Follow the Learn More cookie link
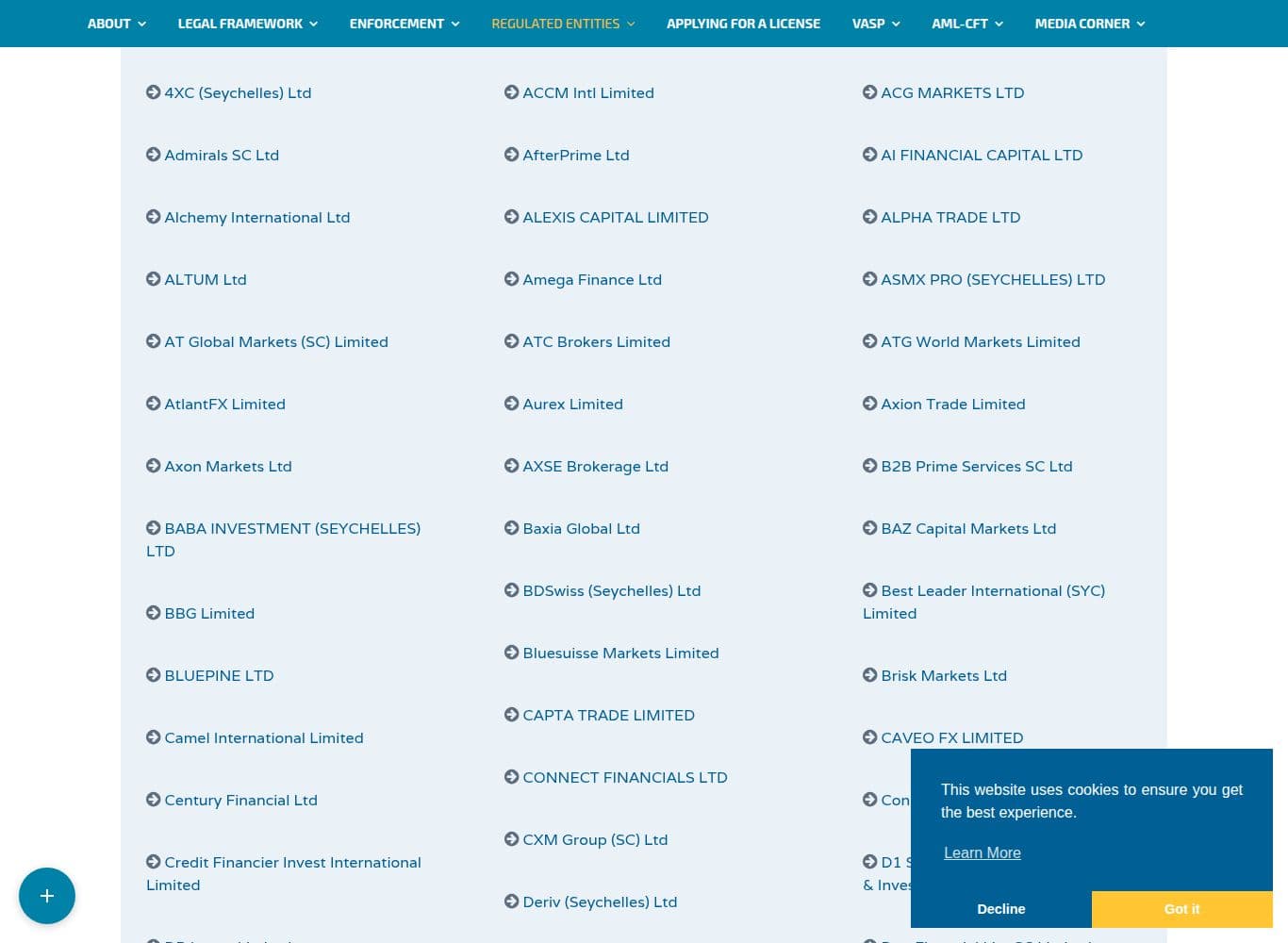1288x943 pixels. [x=983, y=852]
